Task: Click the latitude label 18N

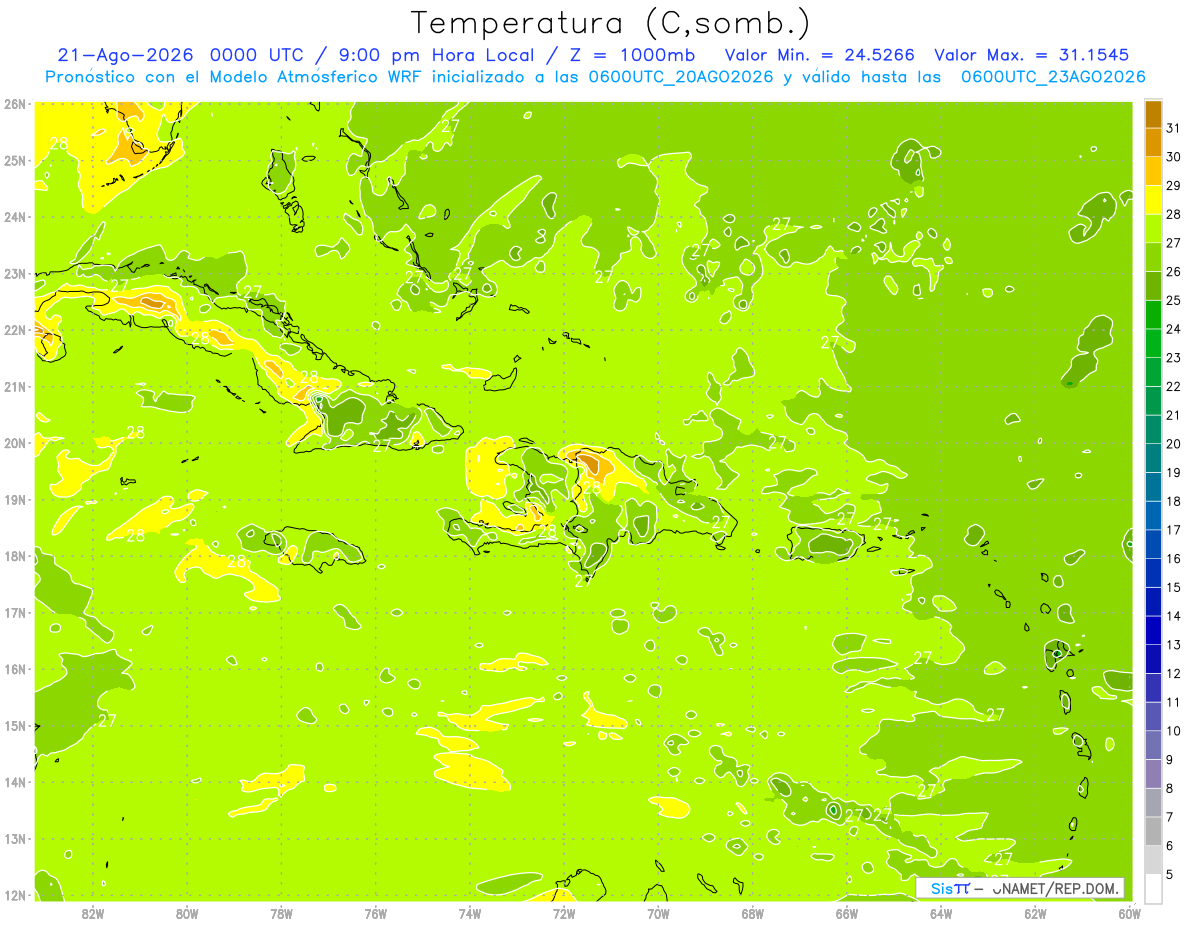Action: tap(15, 556)
